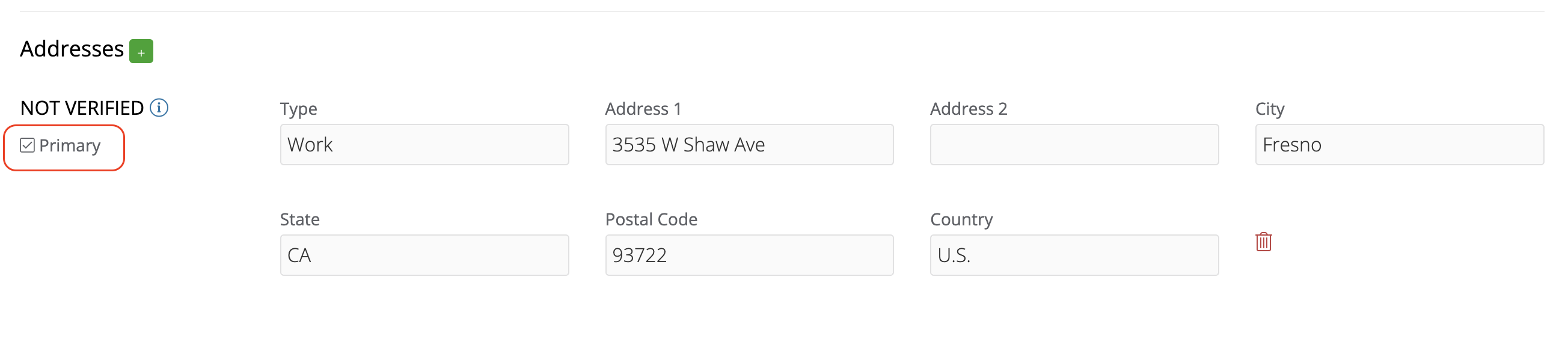The image size is (1568, 339).
Task: Select the Addresses section heading
Action: (72, 49)
